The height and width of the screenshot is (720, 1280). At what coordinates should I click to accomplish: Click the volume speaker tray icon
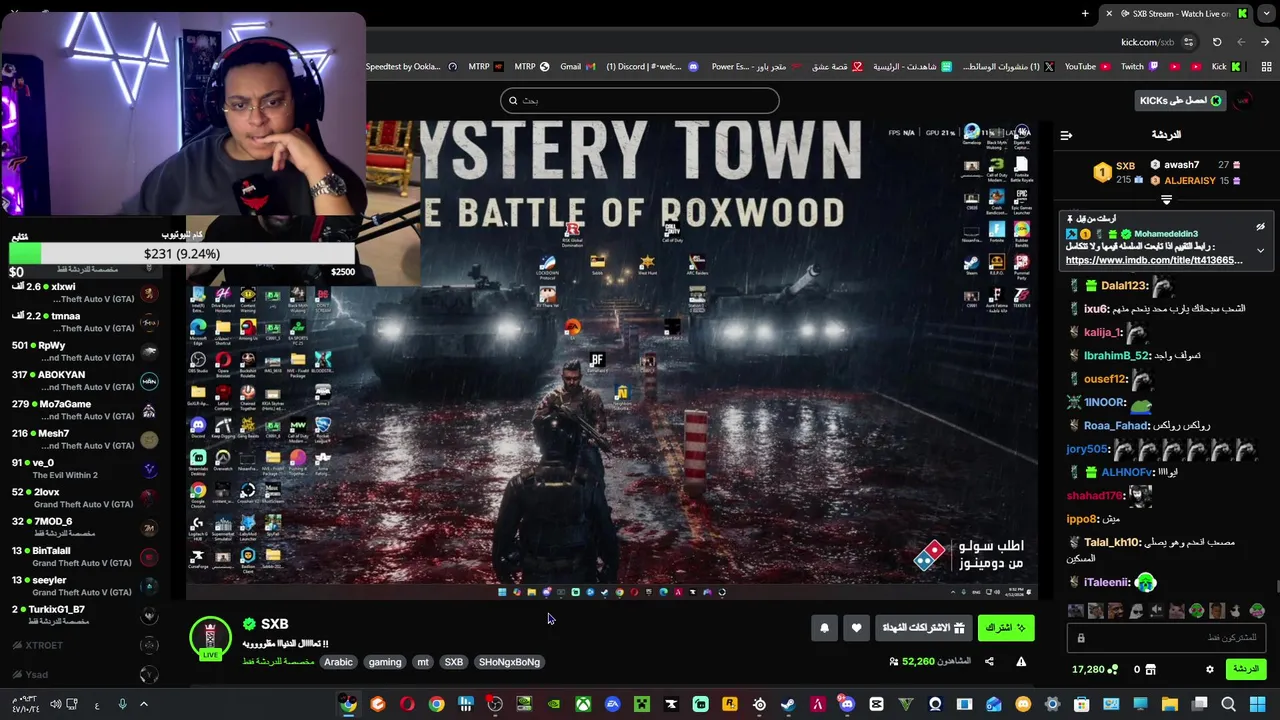tap(56, 704)
